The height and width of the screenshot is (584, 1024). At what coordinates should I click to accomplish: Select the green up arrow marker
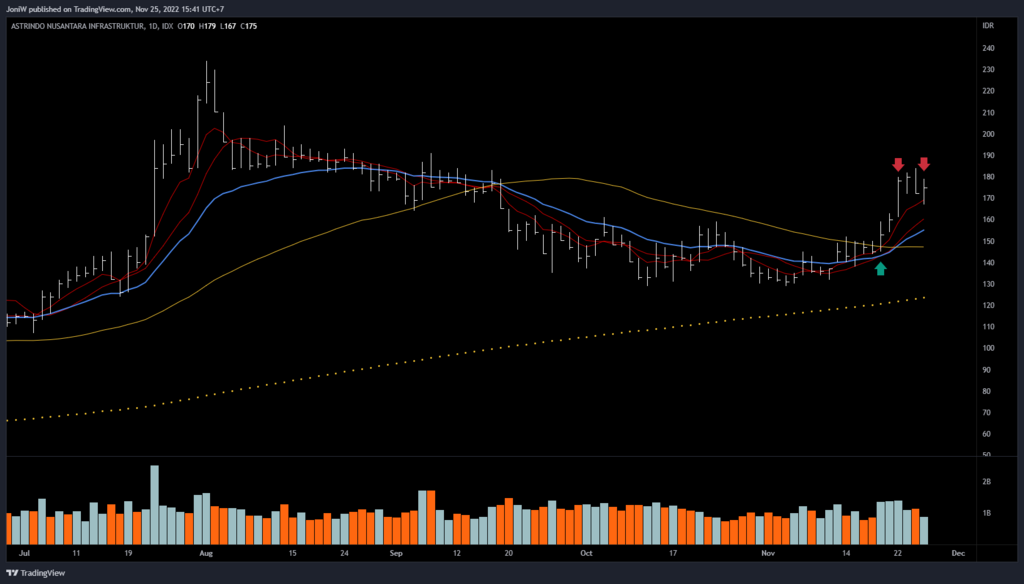click(880, 268)
